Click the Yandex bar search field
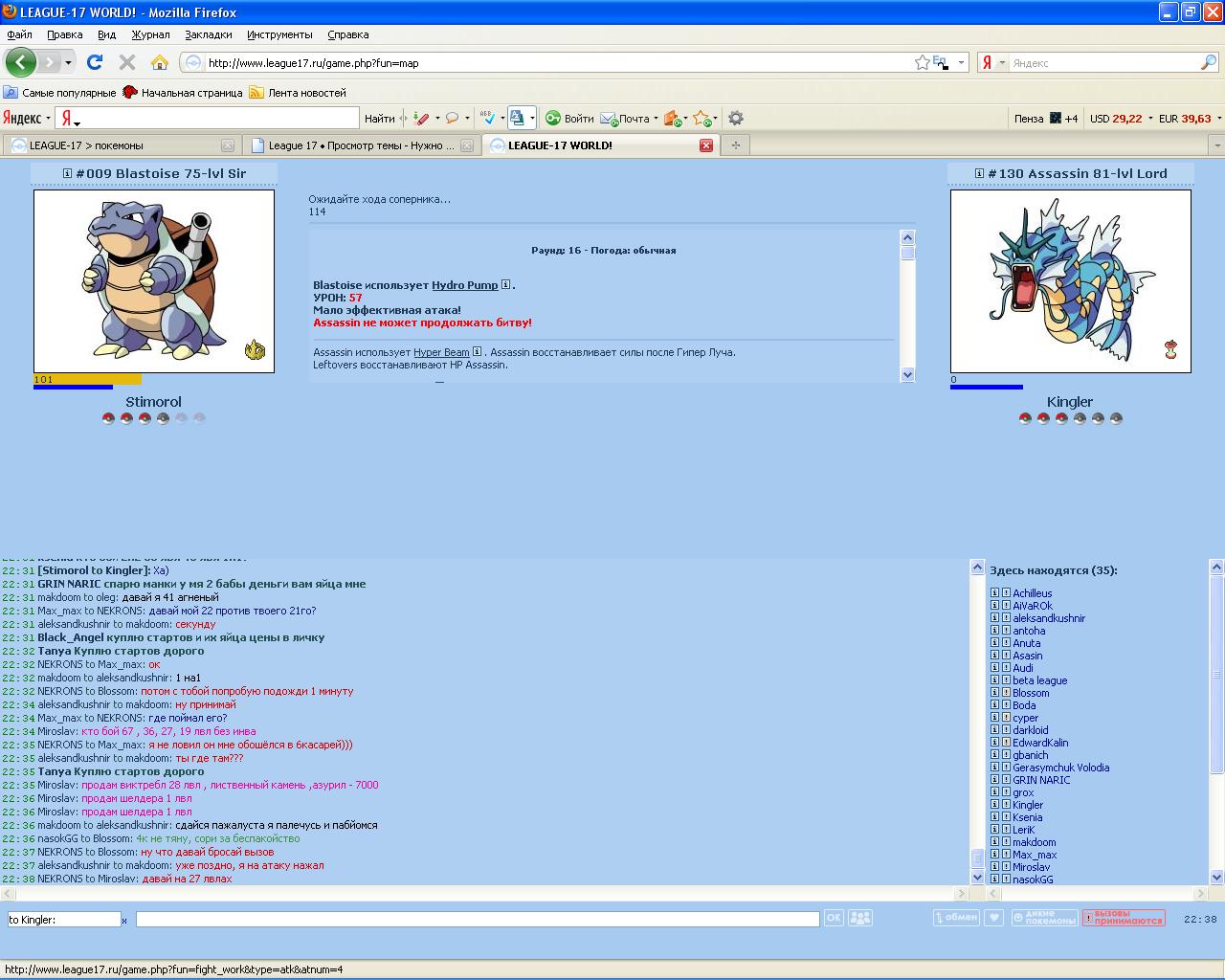Viewport: 1225px width, 980px height. tap(217, 119)
